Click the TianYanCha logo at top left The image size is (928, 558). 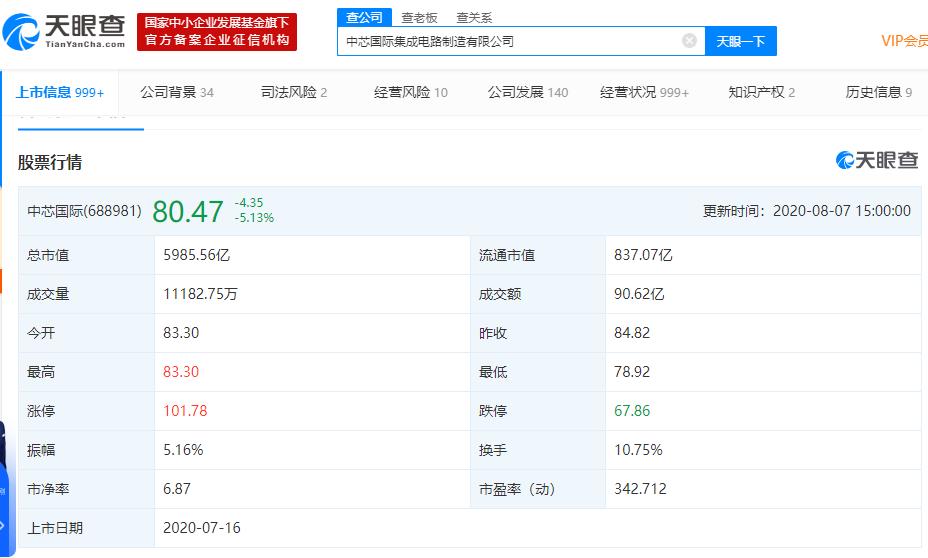(x=64, y=32)
